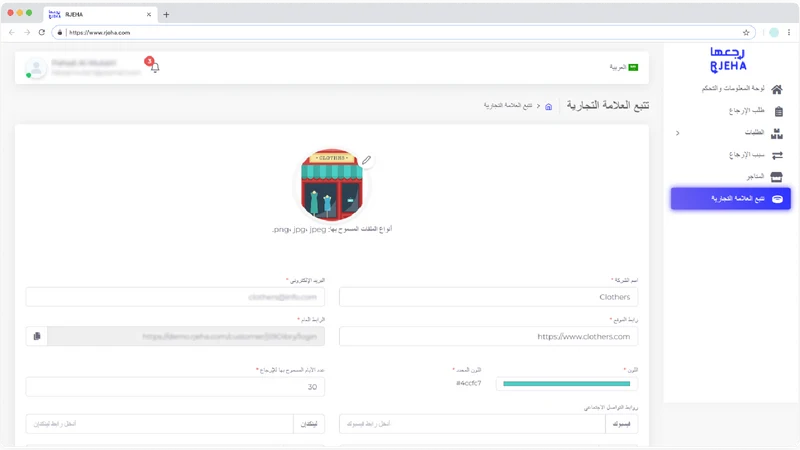
Task: Open the stores shop icon in the sidebar
Action: (777, 177)
